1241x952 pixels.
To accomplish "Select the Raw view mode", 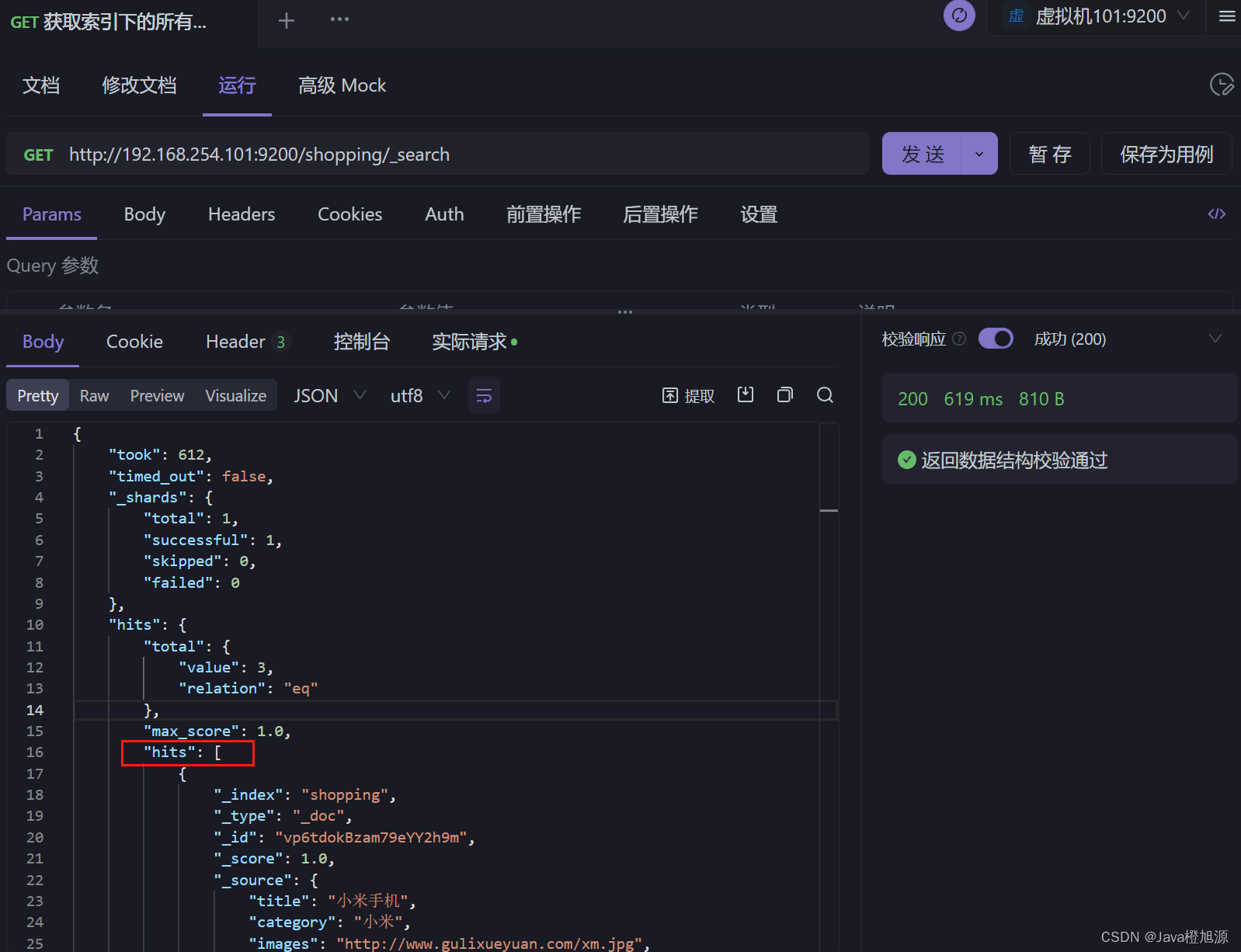I will point(94,396).
